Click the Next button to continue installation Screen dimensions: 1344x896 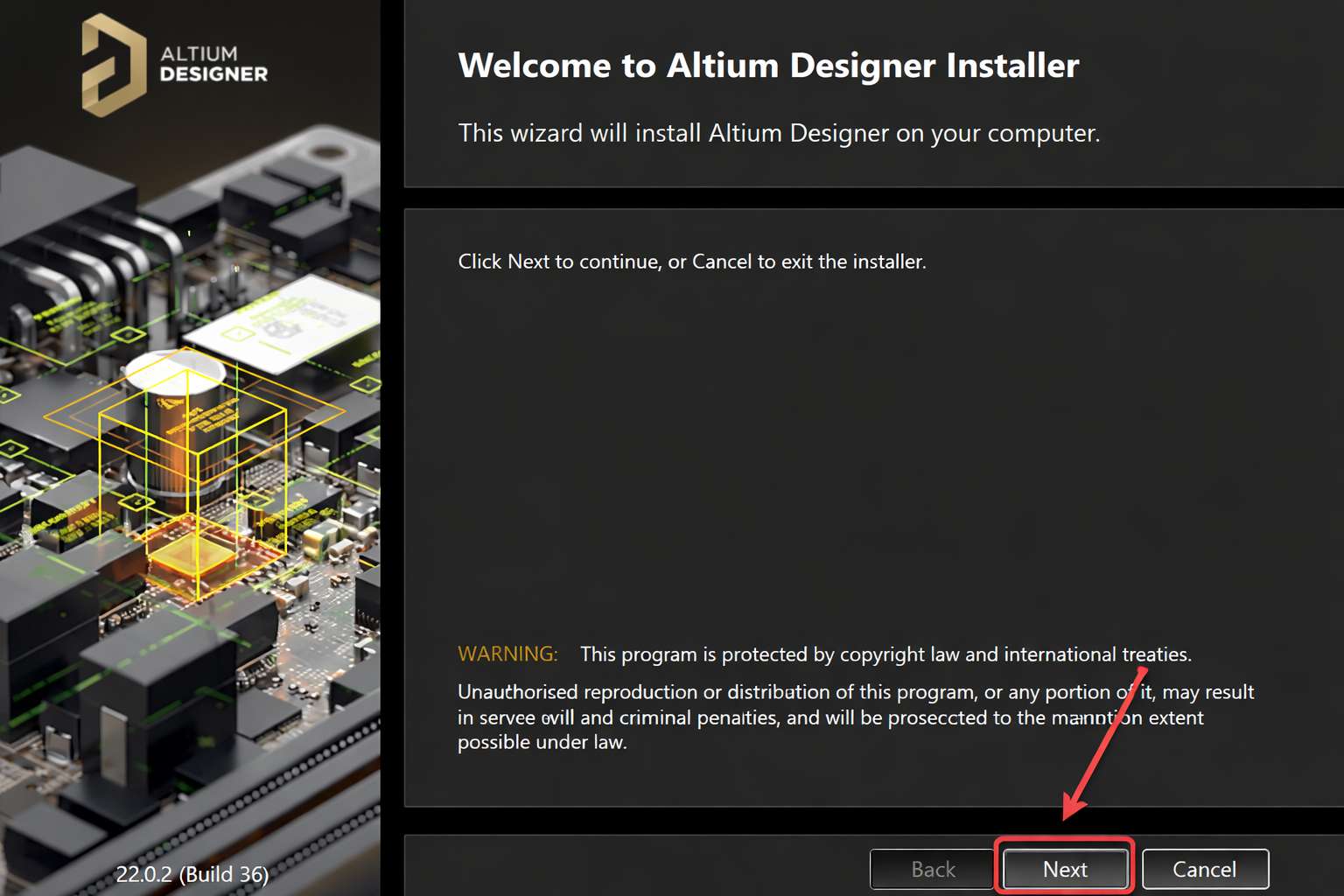[1065, 869]
